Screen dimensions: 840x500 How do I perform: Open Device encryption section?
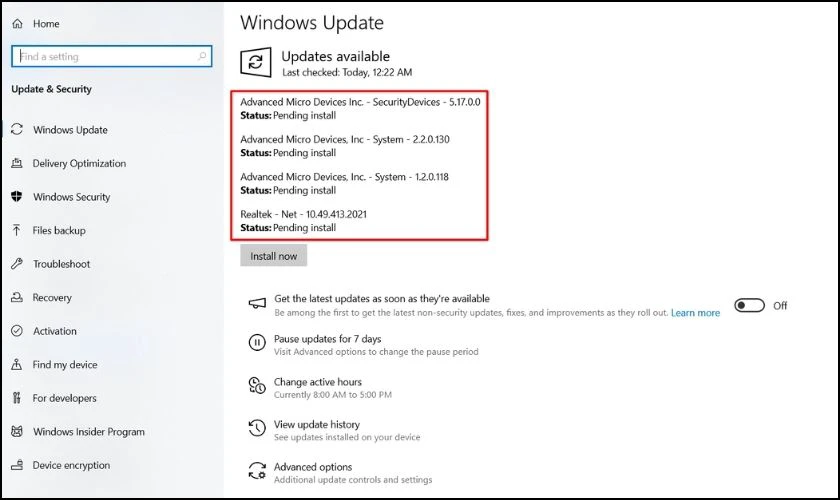pos(71,465)
